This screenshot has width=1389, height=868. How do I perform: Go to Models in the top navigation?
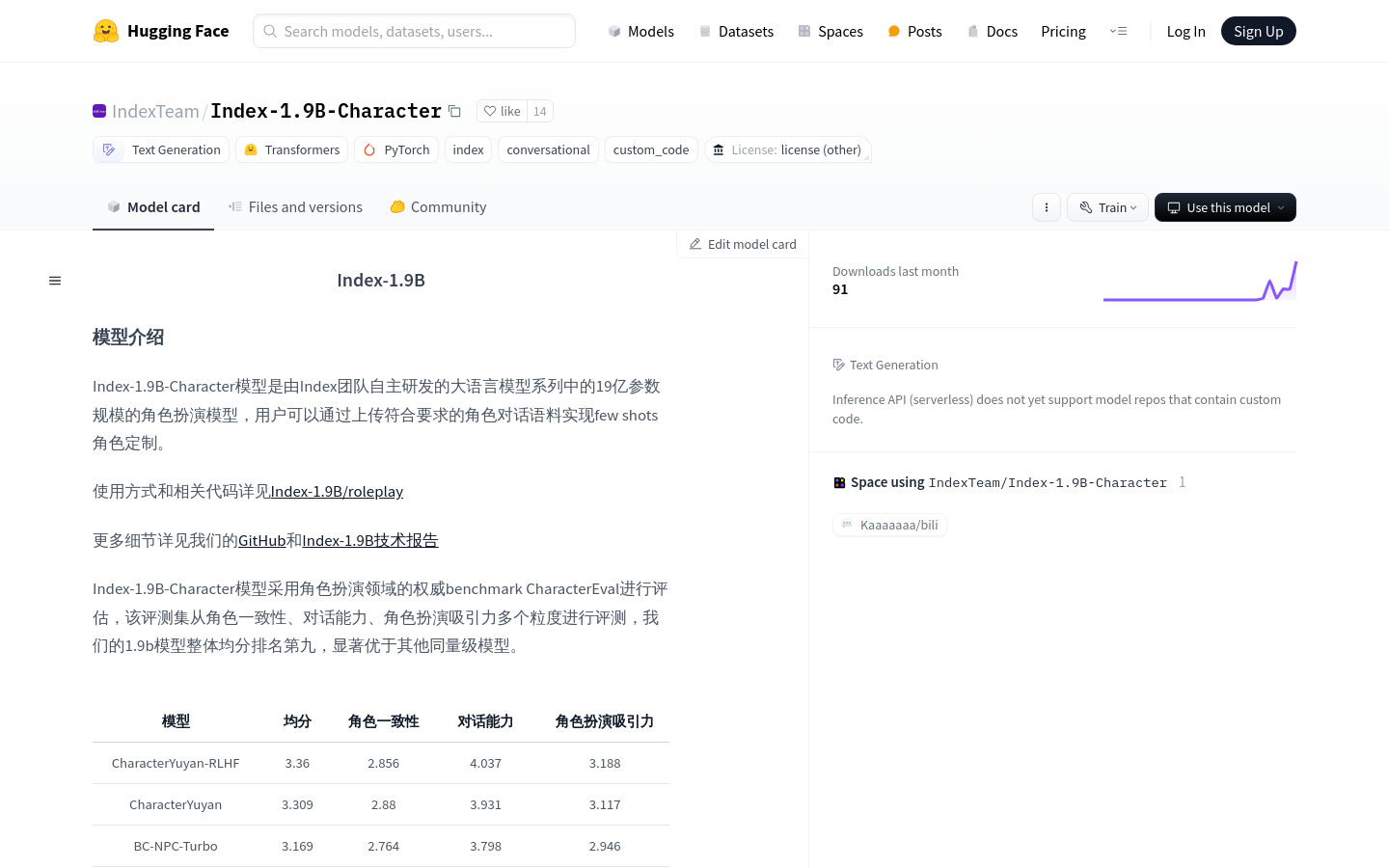(640, 31)
